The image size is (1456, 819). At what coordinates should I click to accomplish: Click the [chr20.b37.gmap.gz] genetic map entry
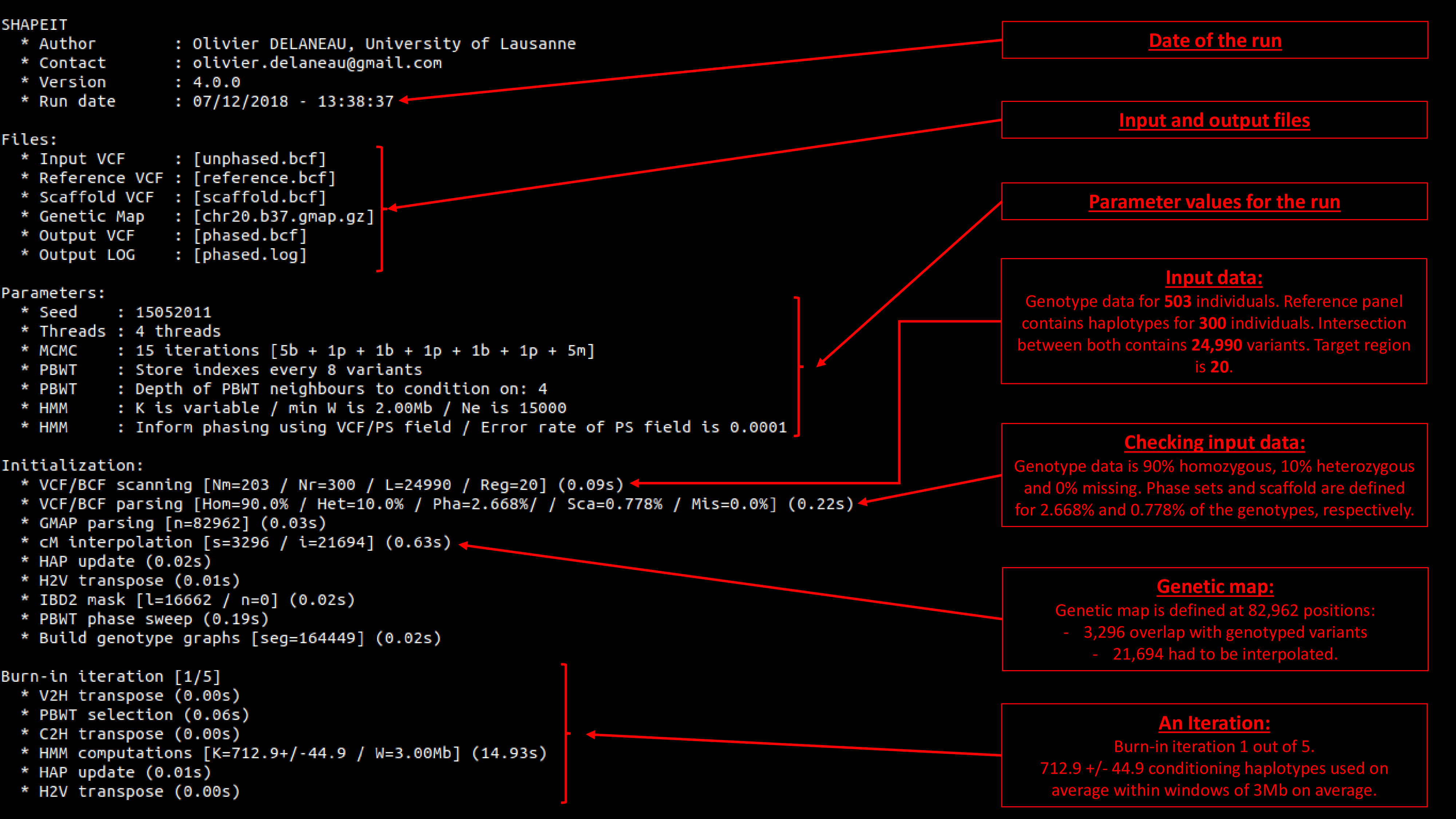(283, 217)
